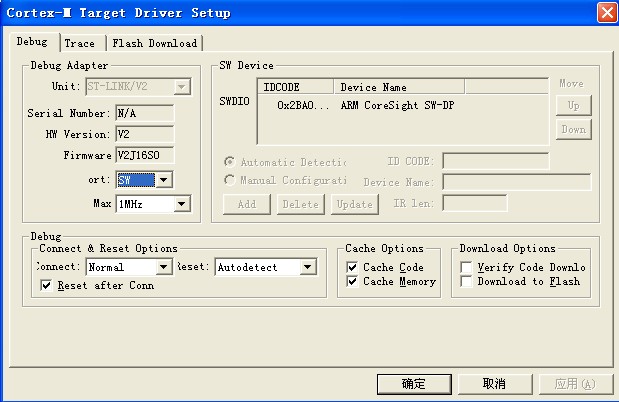
Task: Toggle Reset after Connect checkbox
Action: click(46, 285)
